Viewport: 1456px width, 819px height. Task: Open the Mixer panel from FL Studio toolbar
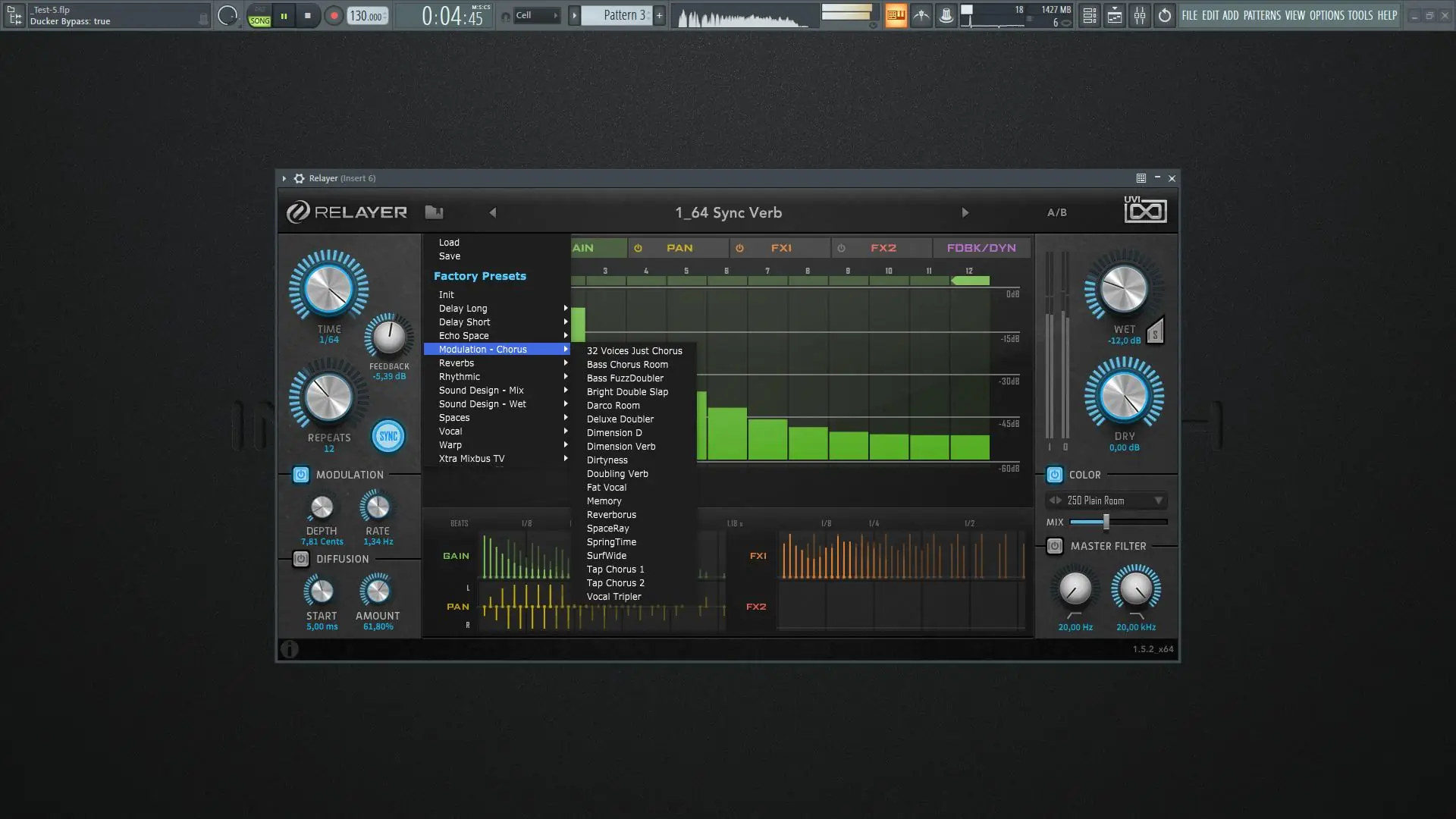point(1140,15)
